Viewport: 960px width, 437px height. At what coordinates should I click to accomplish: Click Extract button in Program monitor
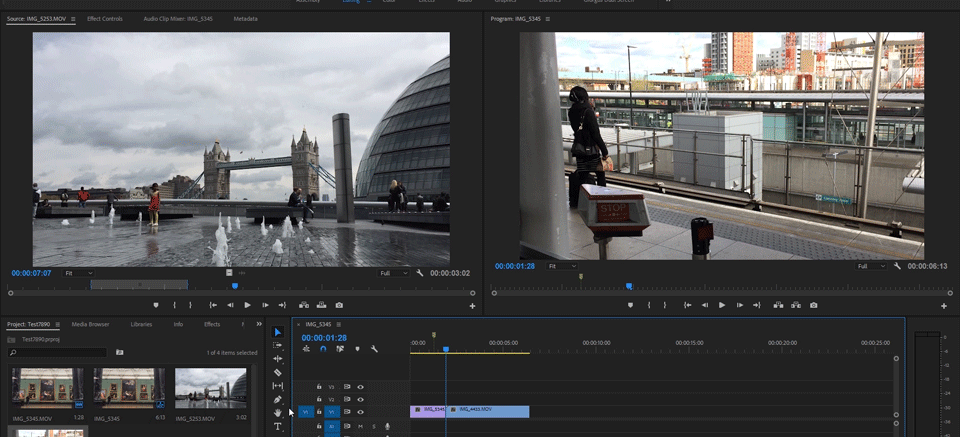[x=796, y=305]
